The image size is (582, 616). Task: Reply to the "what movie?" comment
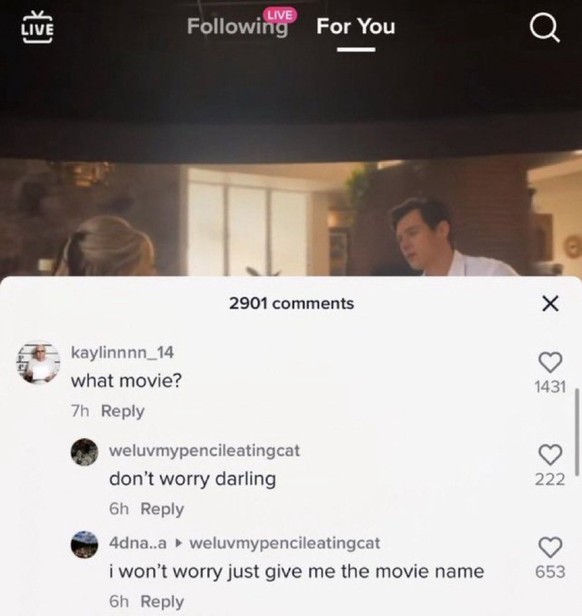(123, 411)
